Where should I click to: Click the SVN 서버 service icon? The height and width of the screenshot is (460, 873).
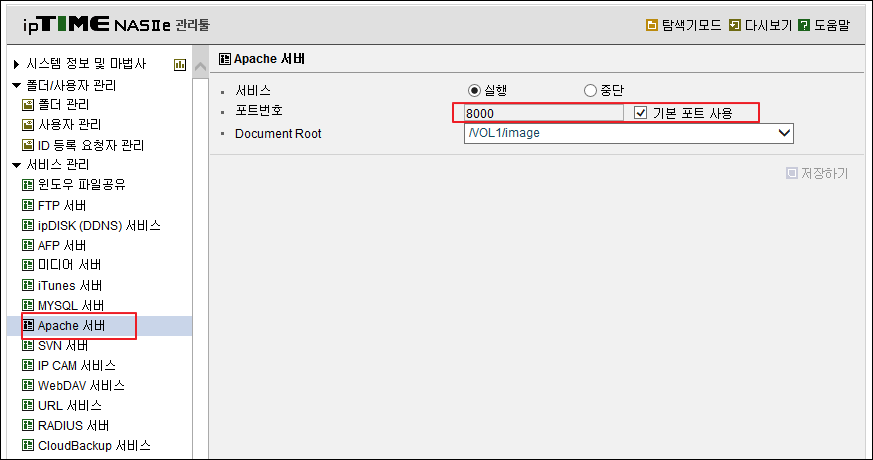(28, 345)
